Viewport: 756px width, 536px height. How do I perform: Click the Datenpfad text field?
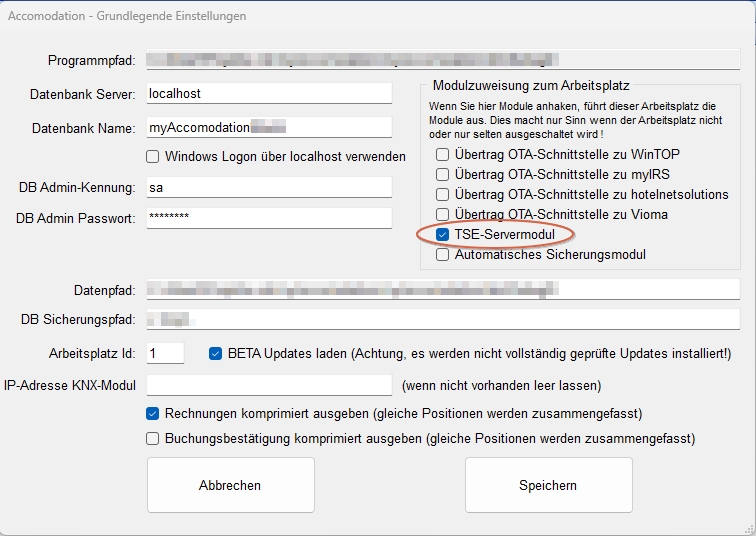(x=442, y=290)
